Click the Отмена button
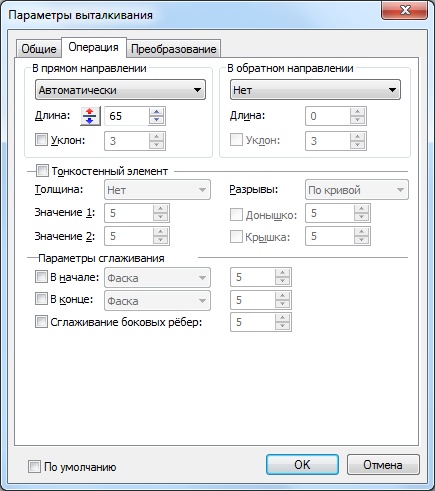 tap(383, 465)
